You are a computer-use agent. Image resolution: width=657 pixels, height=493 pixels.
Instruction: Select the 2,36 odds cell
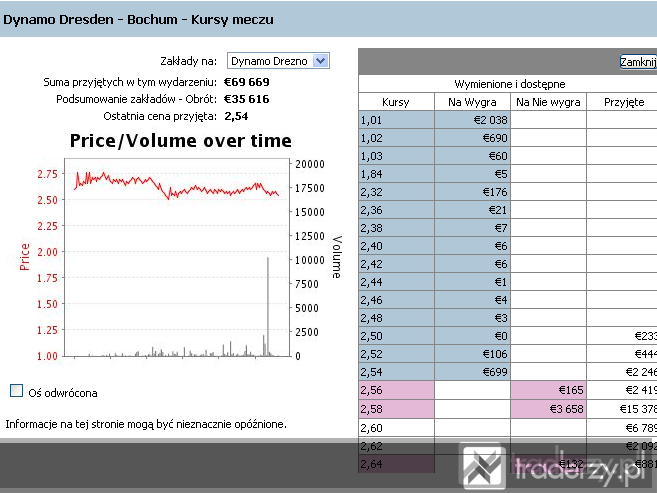tap(396, 210)
